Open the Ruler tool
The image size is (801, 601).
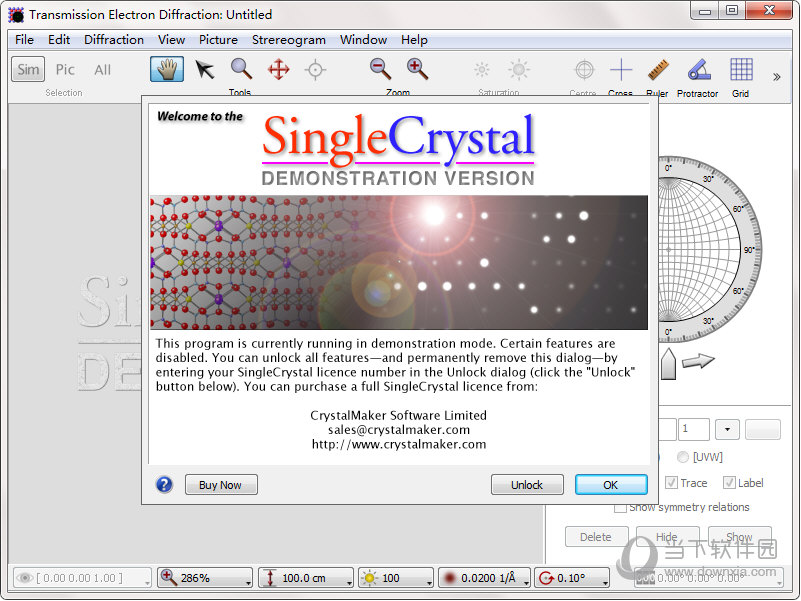point(656,70)
